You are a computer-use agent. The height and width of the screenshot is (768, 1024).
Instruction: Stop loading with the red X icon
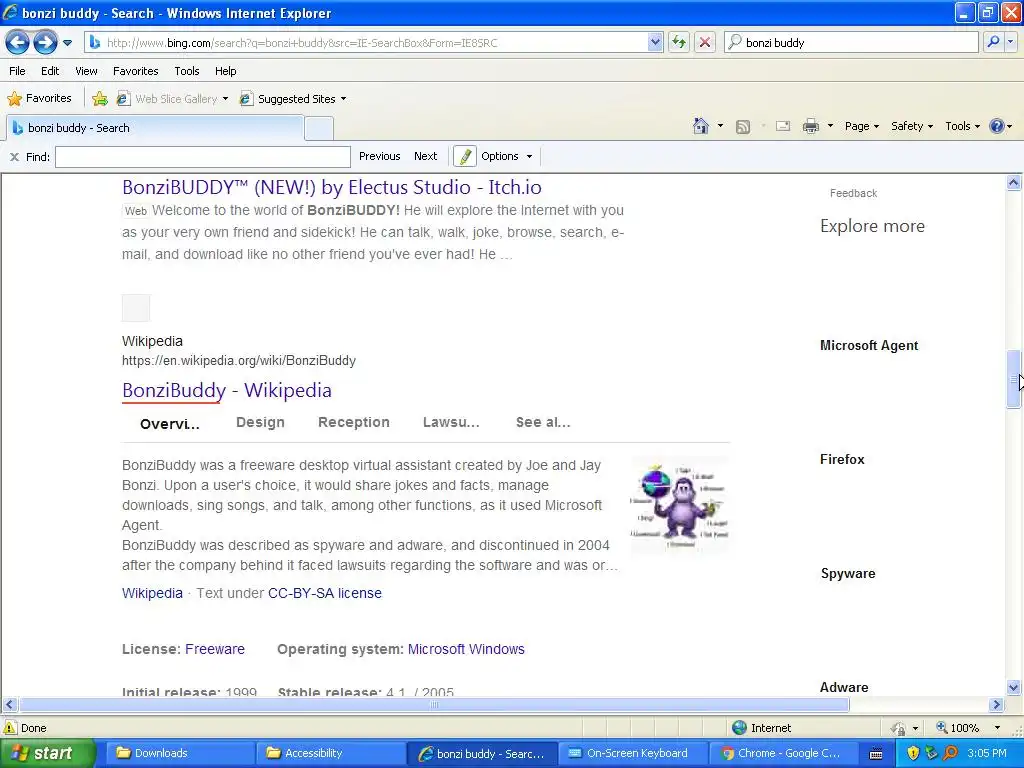pyautogui.click(x=705, y=43)
